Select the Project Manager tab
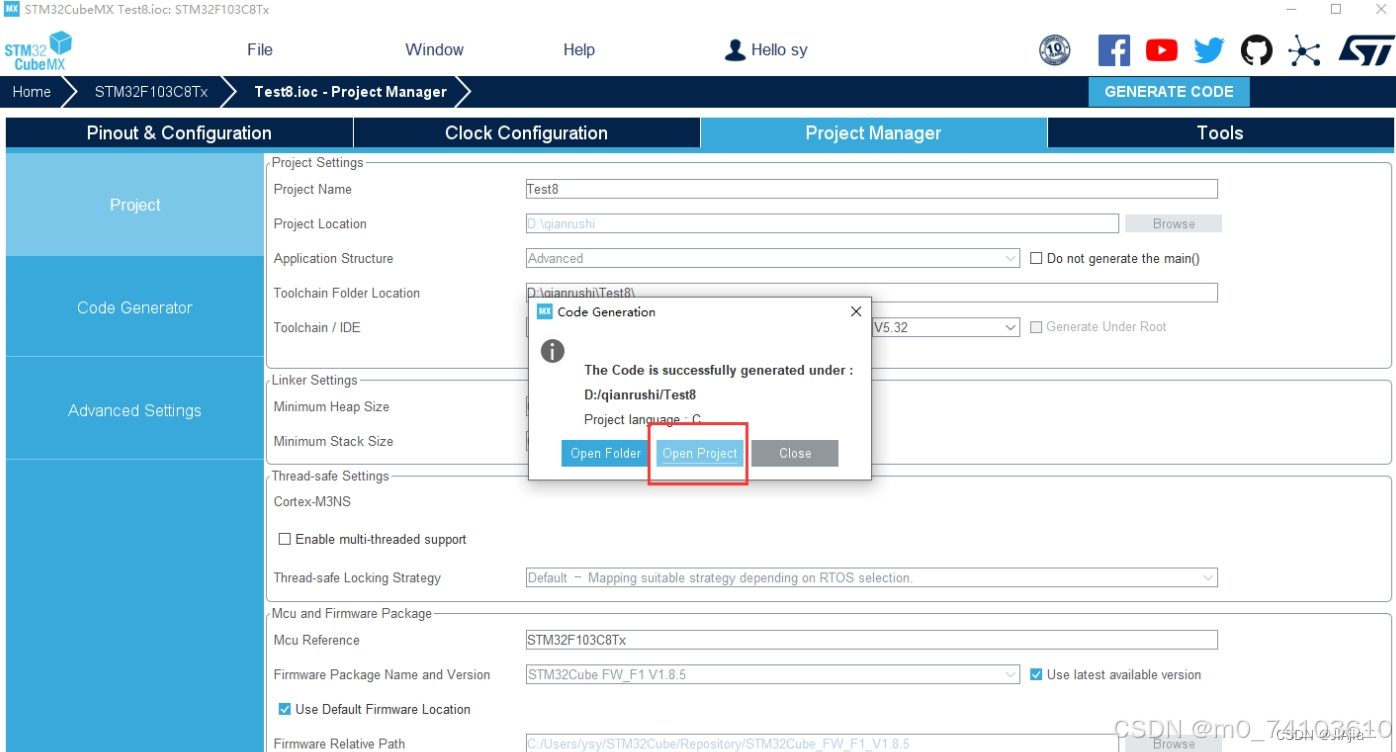The image size is (1396, 752). [x=873, y=133]
